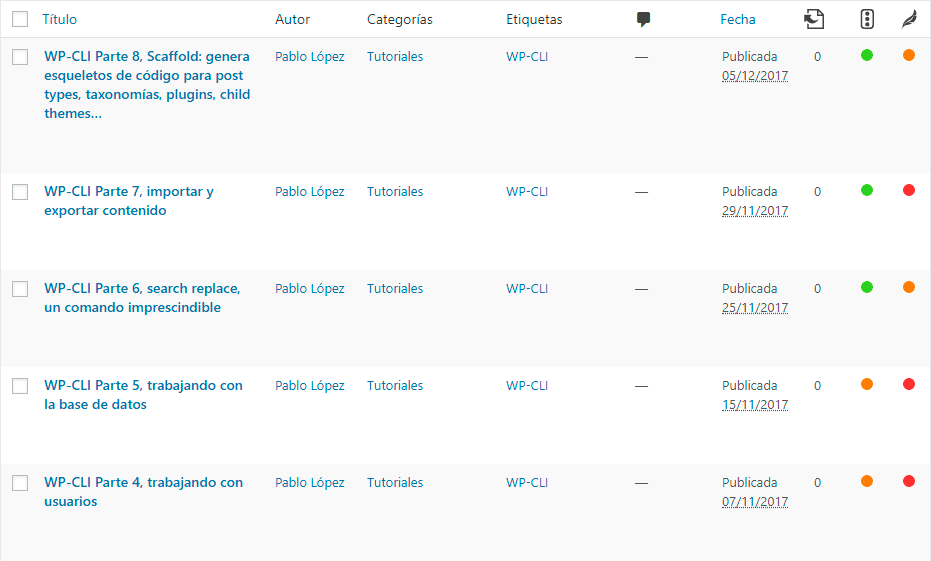Viewport: 931px width, 561px height.
Task: Click the comments dash in Parte 8 row
Action: [641, 58]
